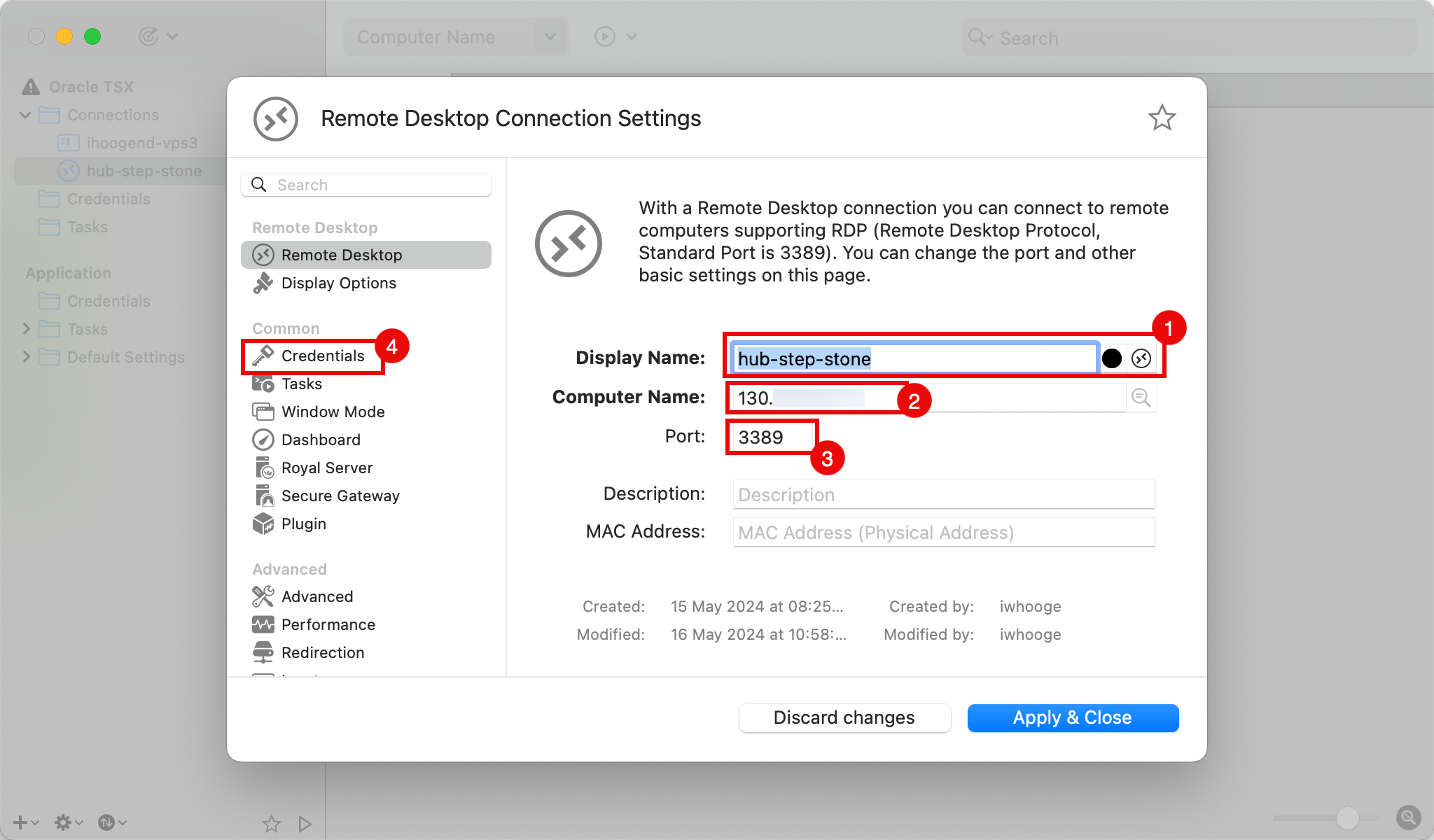Select the Advanced settings section
This screenshot has width=1434, height=840.
(316, 595)
